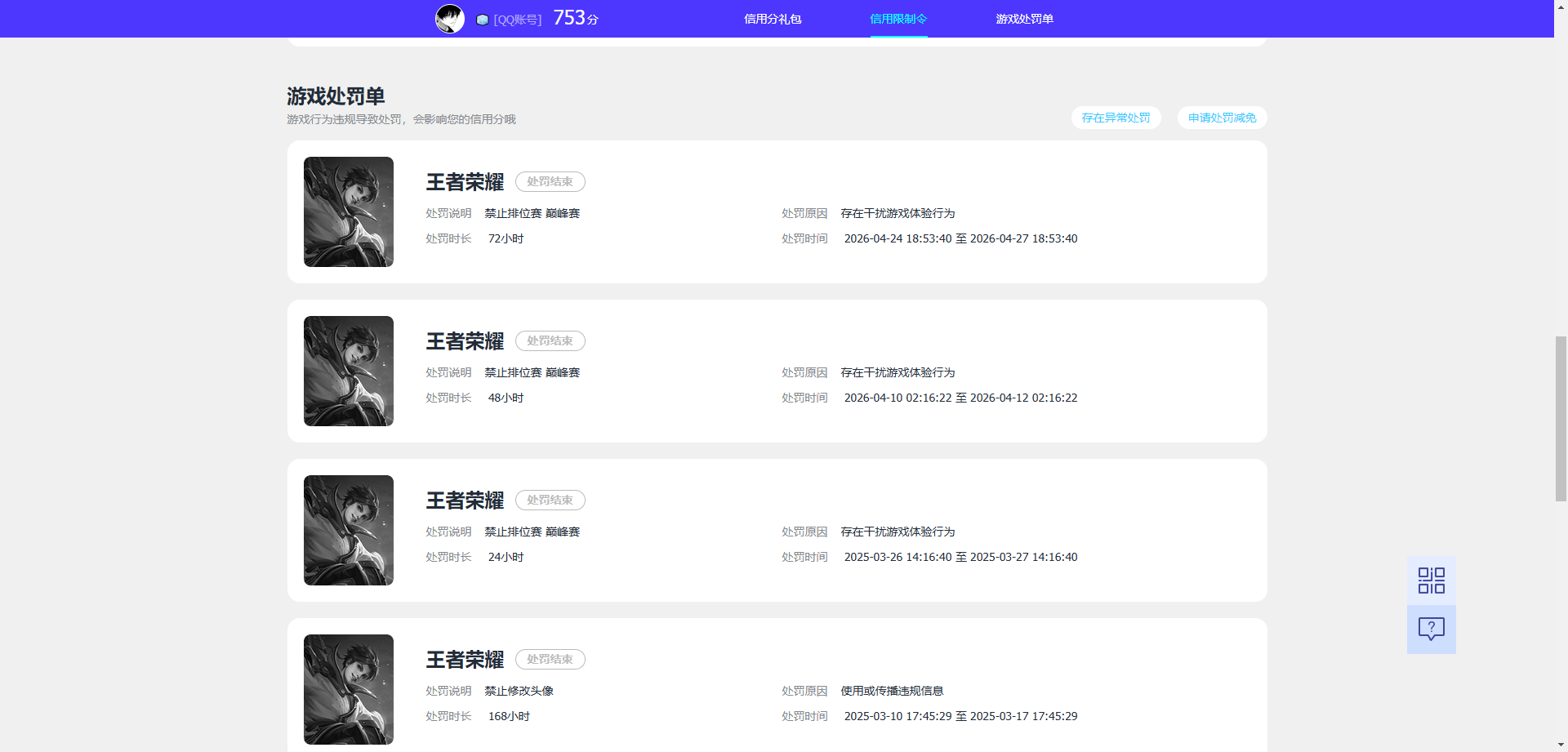Click the scrollbar down arrow
Image resolution: width=1568 pixels, height=752 pixels.
[1561, 745]
